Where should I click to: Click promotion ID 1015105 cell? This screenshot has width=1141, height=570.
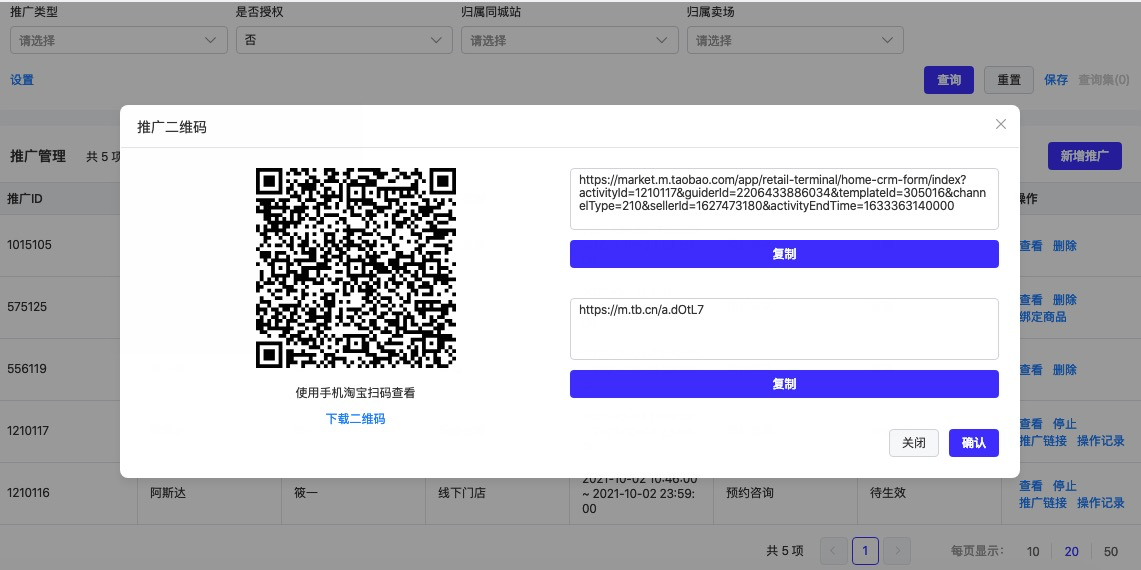pyautogui.click(x=29, y=245)
